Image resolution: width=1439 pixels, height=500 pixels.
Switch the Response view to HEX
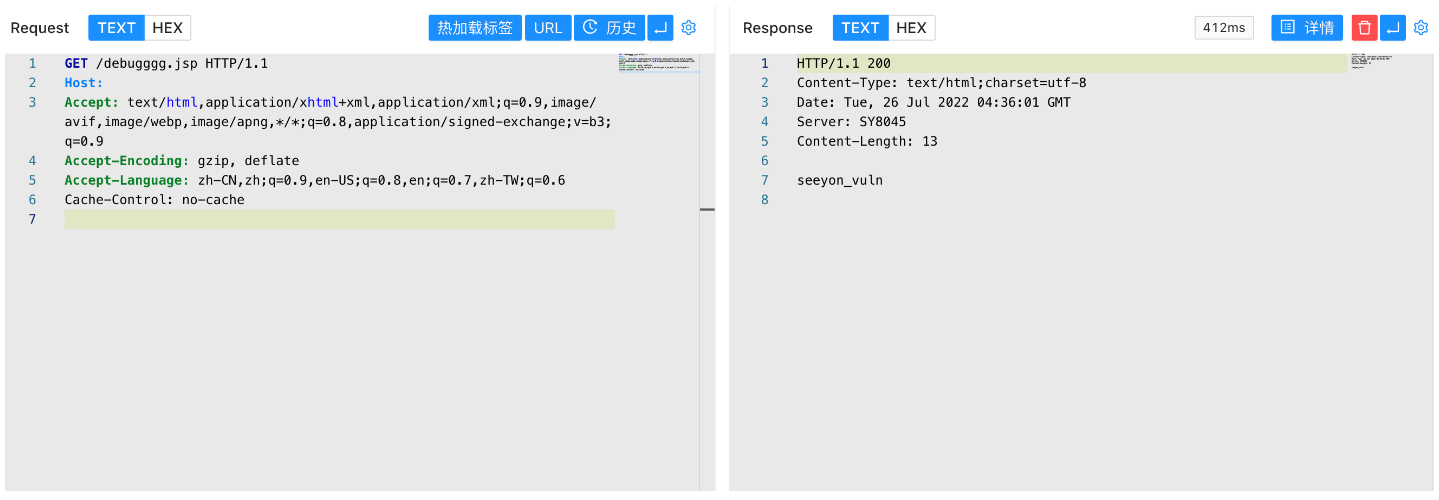(911, 28)
